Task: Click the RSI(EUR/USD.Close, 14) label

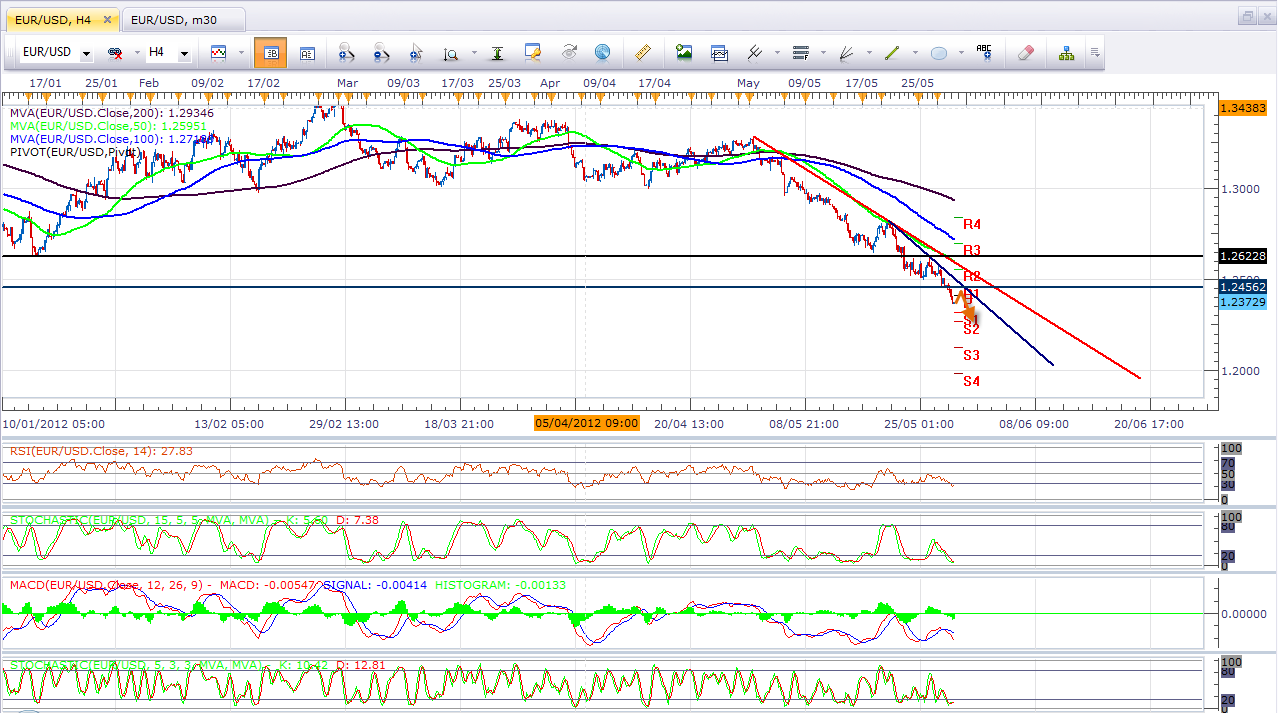Action: click(x=102, y=451)
